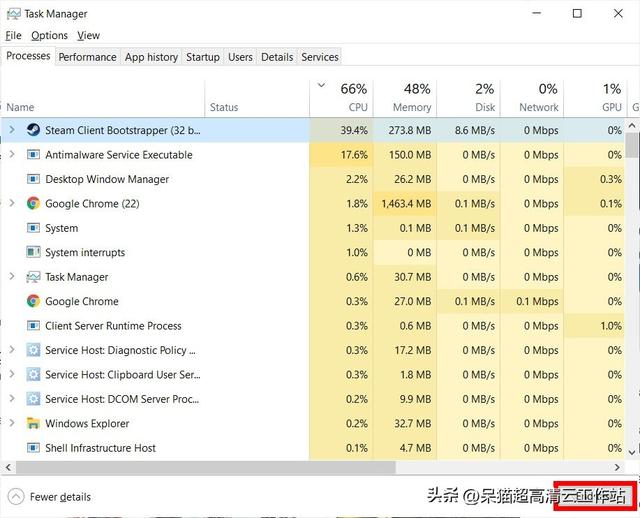The width and height of the screenshot is (640, 518).
Task: Switch to the Services tab
Action: pos(320,57)
